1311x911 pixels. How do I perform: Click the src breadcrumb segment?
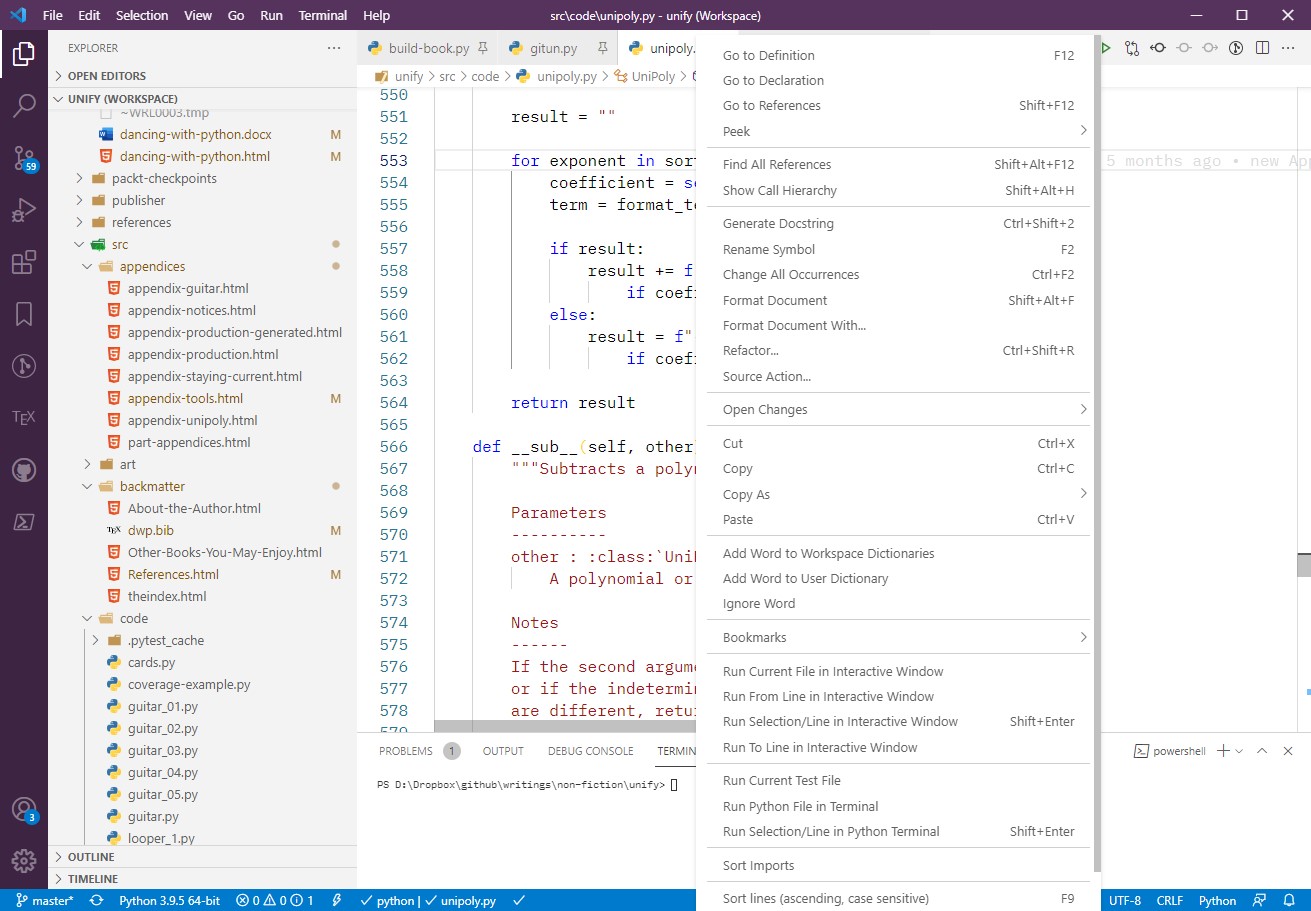coord(447,76)
